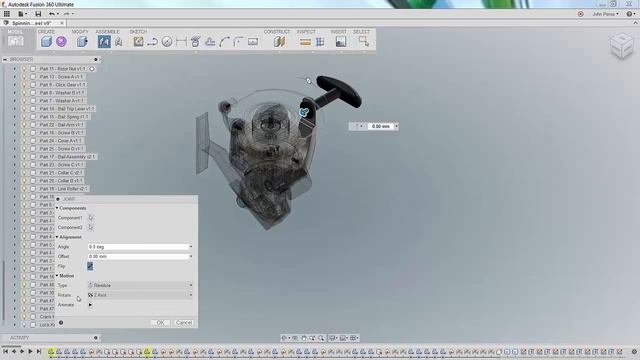The image size is (640, 360).
Task: Toggle visibility bulb for Part 22 - Bail Arm
Action: point(24,124)
